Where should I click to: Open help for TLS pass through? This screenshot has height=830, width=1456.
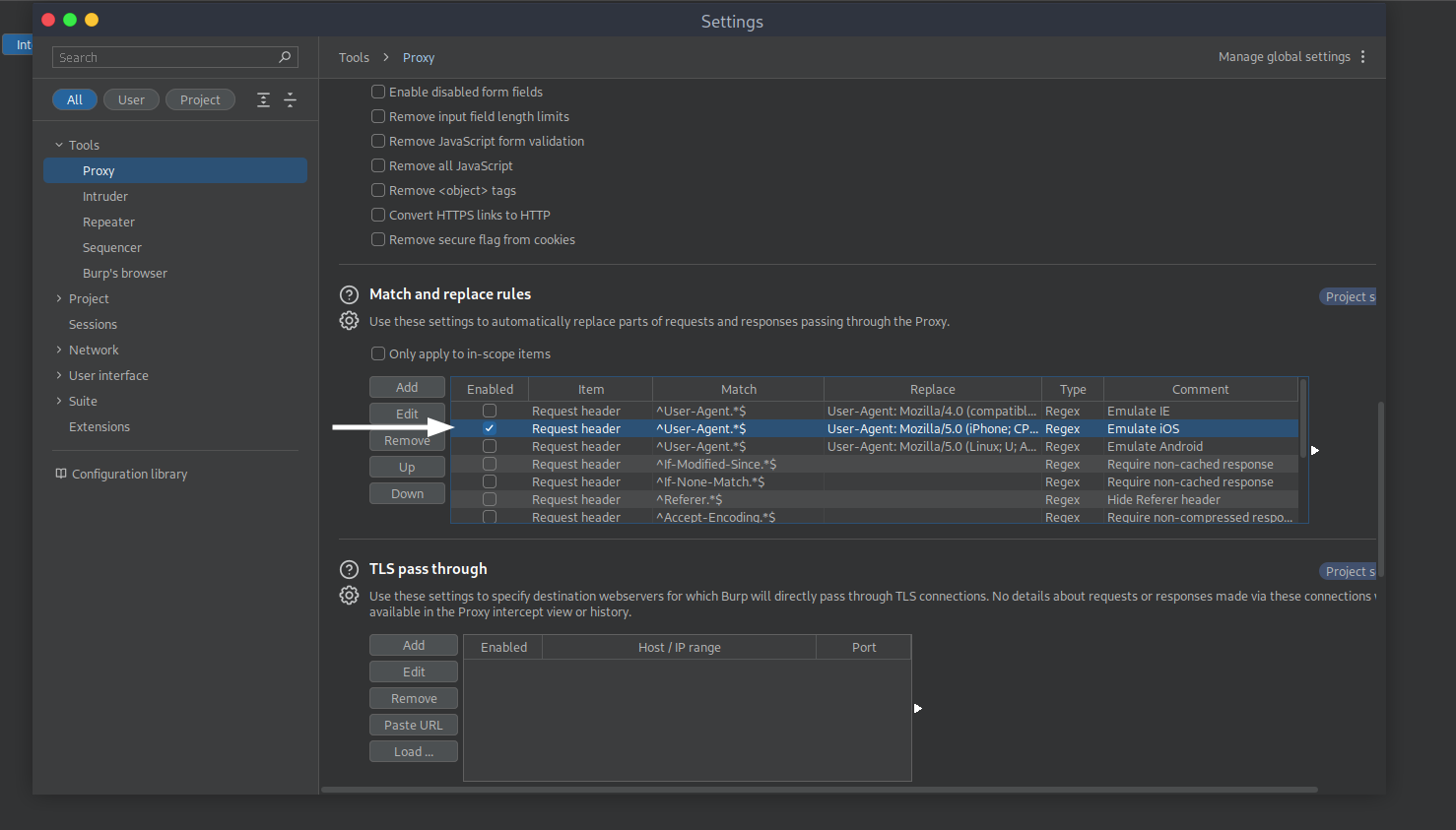[x=349, y=569]
